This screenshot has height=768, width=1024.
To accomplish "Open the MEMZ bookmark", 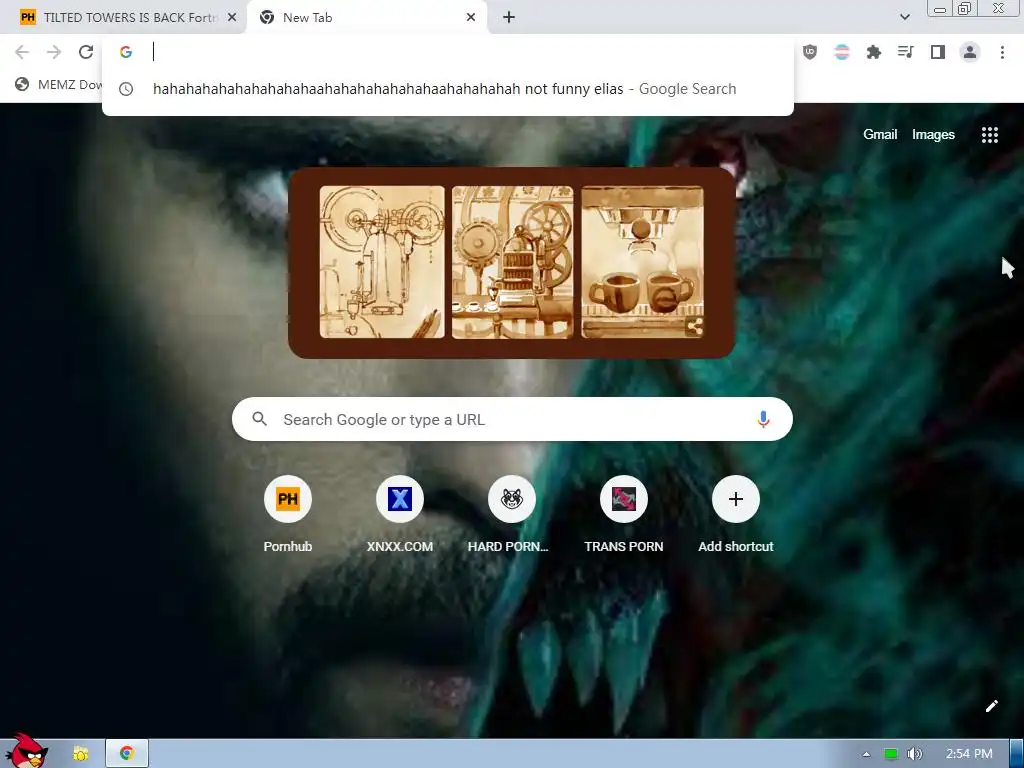I will tap(59, 84).
